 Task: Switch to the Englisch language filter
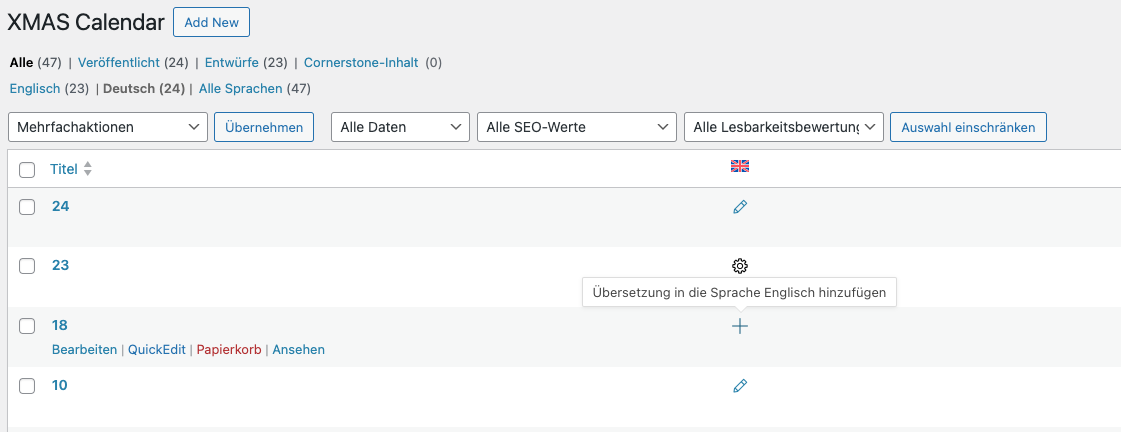[35, 89]
